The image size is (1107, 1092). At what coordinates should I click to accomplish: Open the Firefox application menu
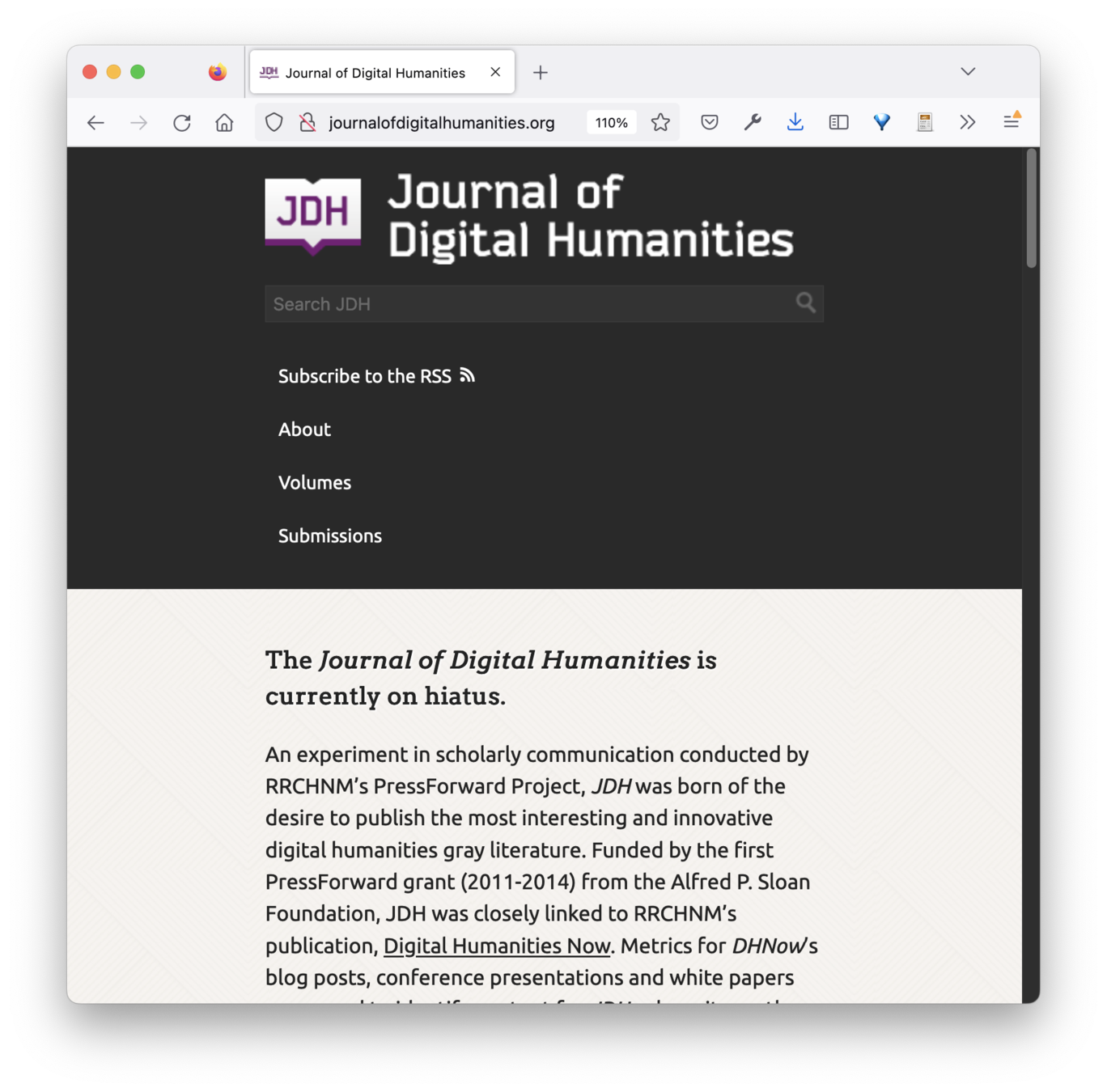(1012, 121)
